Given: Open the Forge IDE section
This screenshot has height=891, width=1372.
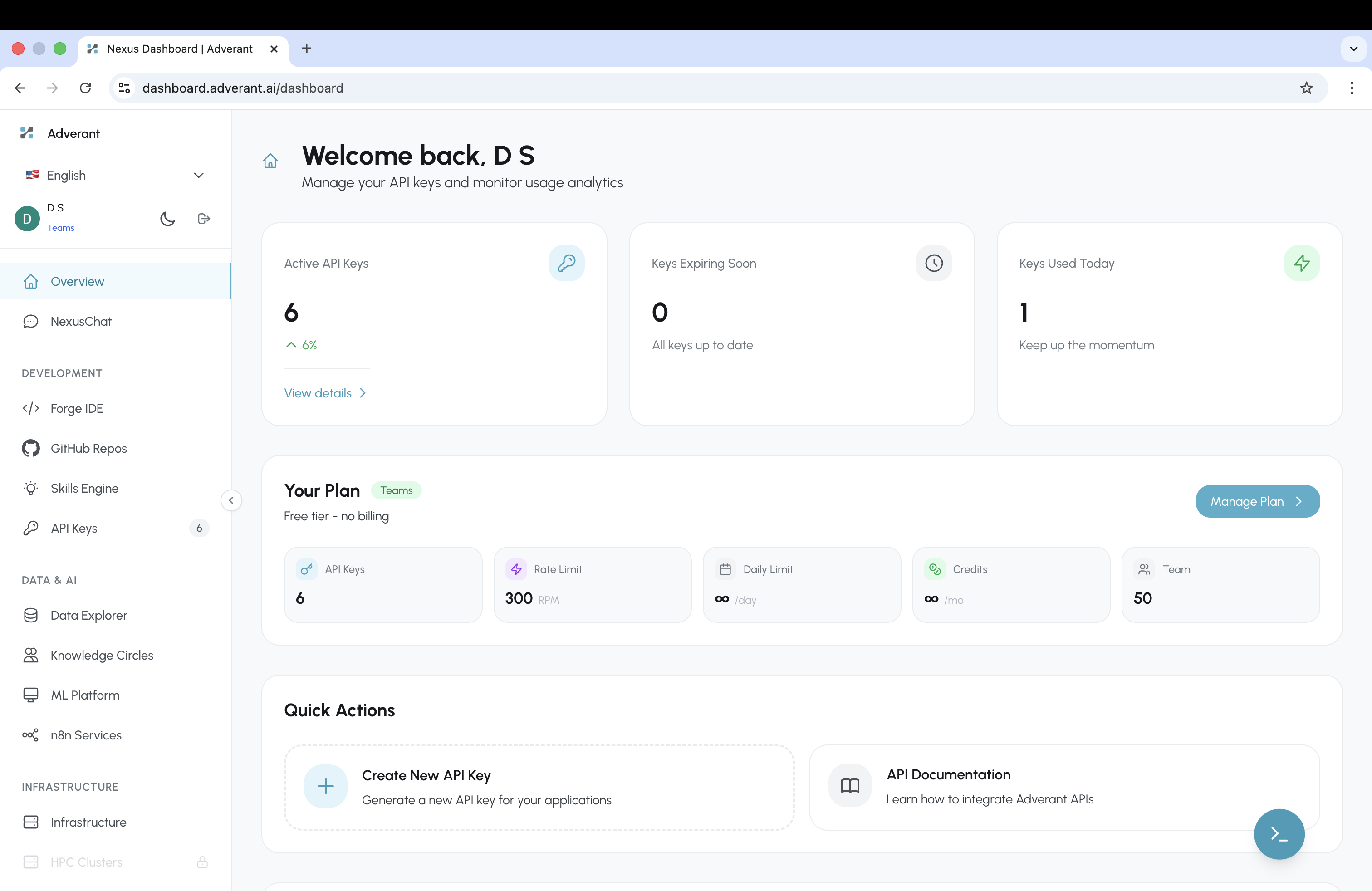Looking at the screenshot, I should point(77,408).
